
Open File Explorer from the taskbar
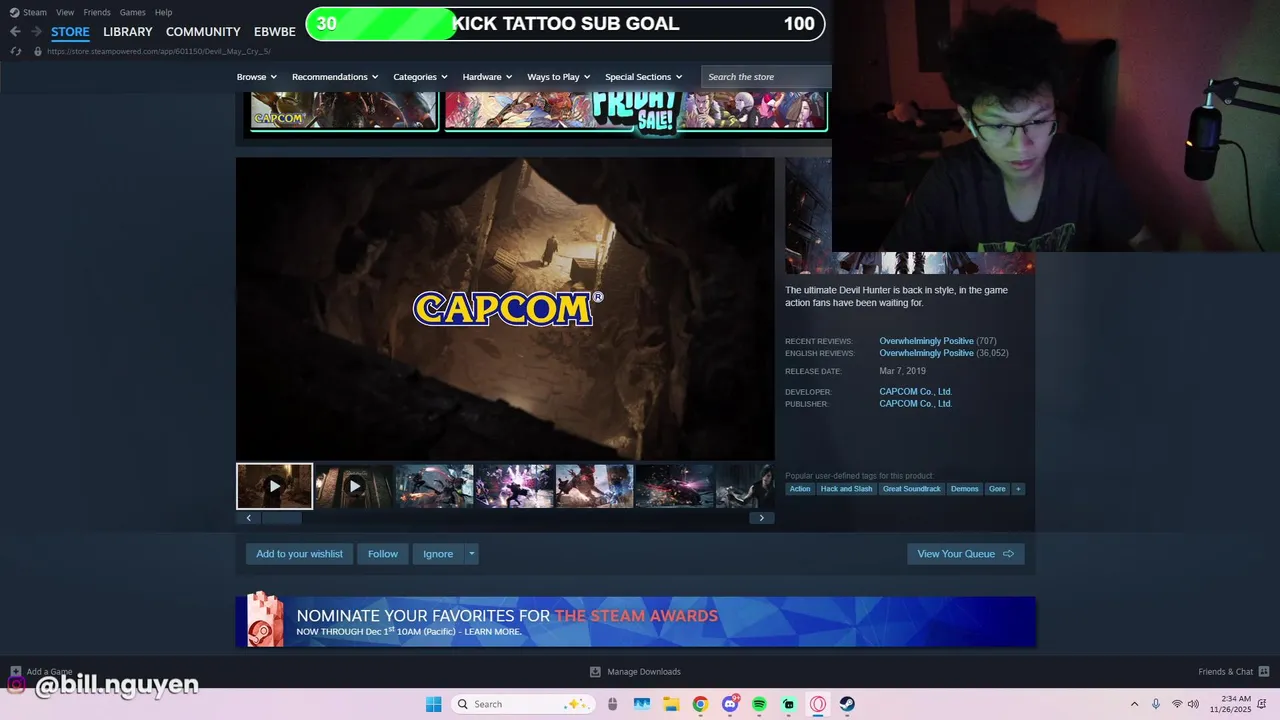coord(670,704)
